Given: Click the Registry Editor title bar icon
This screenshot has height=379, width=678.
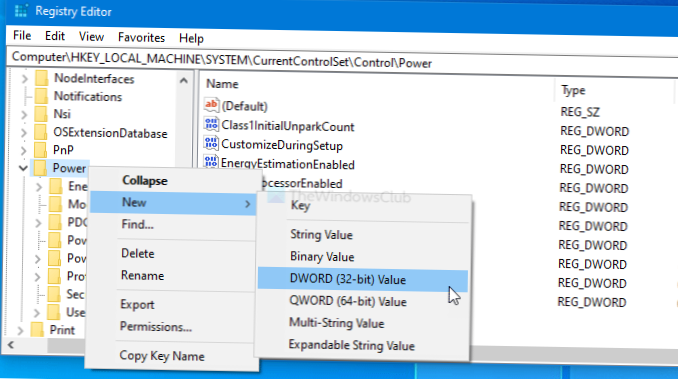Looking at the screenshot, I should [20, 10].
